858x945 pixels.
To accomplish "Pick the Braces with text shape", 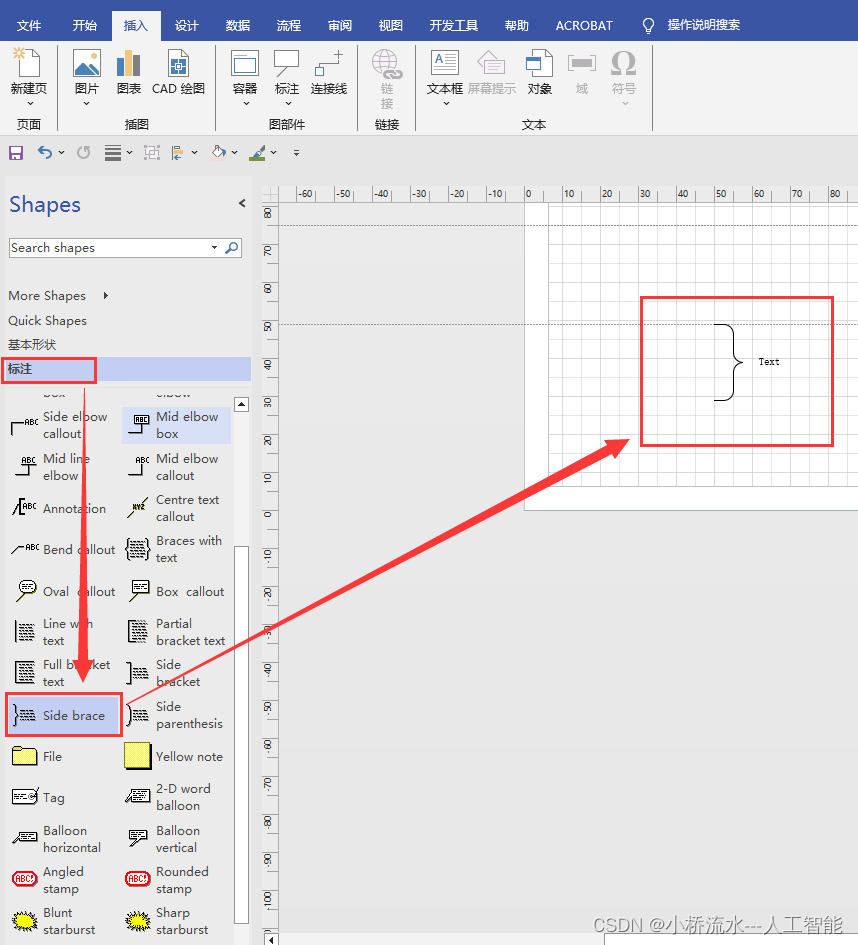I will point(175,549).
